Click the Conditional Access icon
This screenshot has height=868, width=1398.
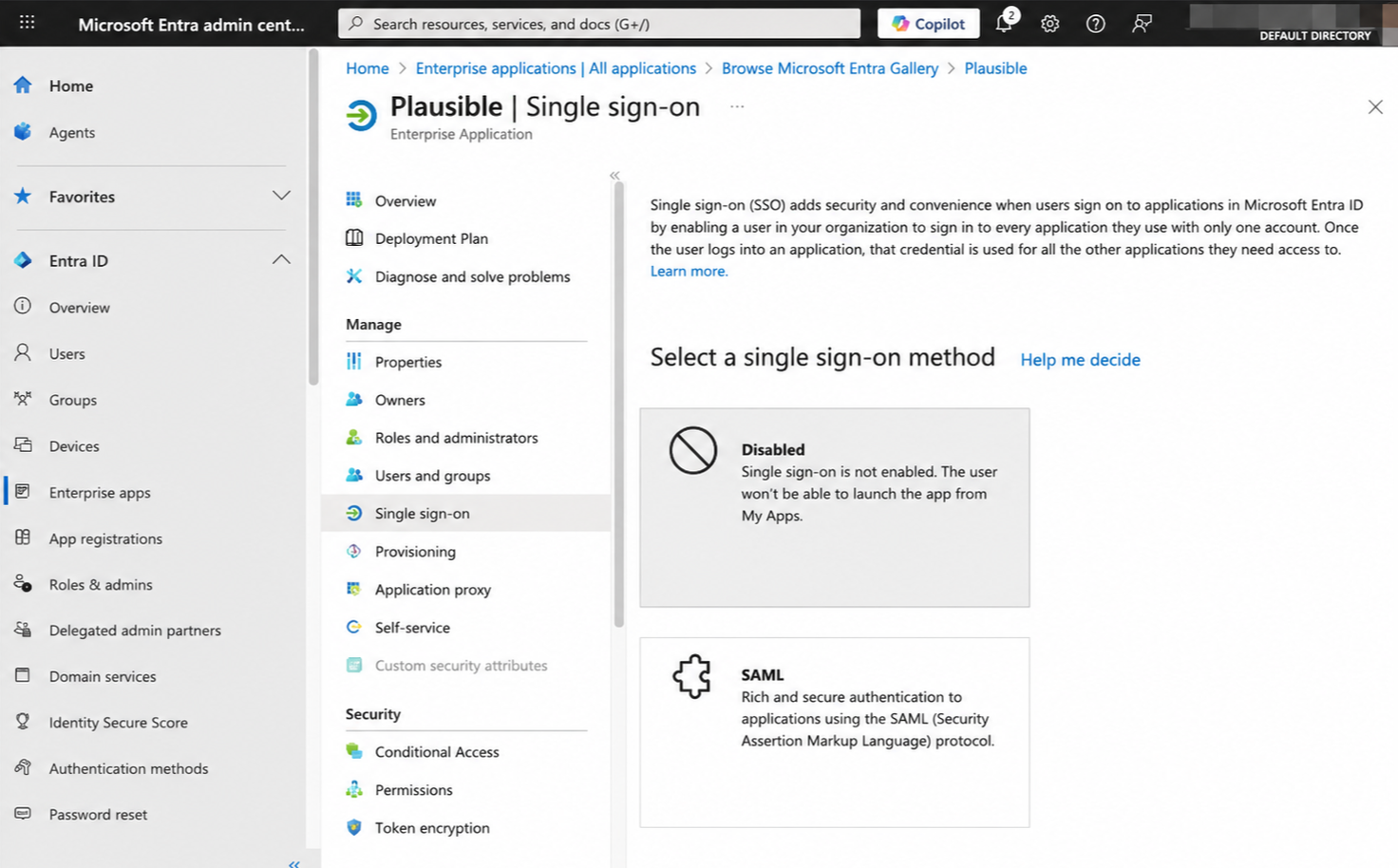(x=354, y=750)
